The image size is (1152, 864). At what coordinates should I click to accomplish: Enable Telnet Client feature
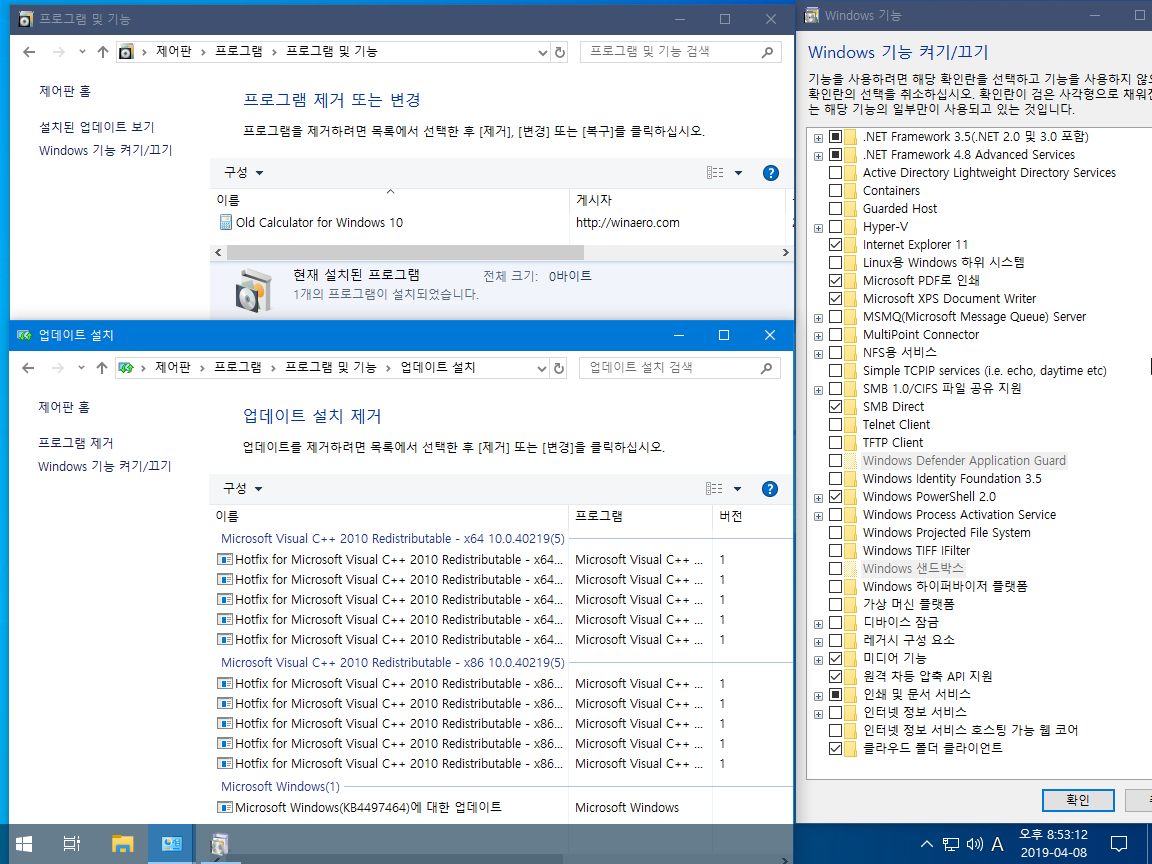click(835, 425)
